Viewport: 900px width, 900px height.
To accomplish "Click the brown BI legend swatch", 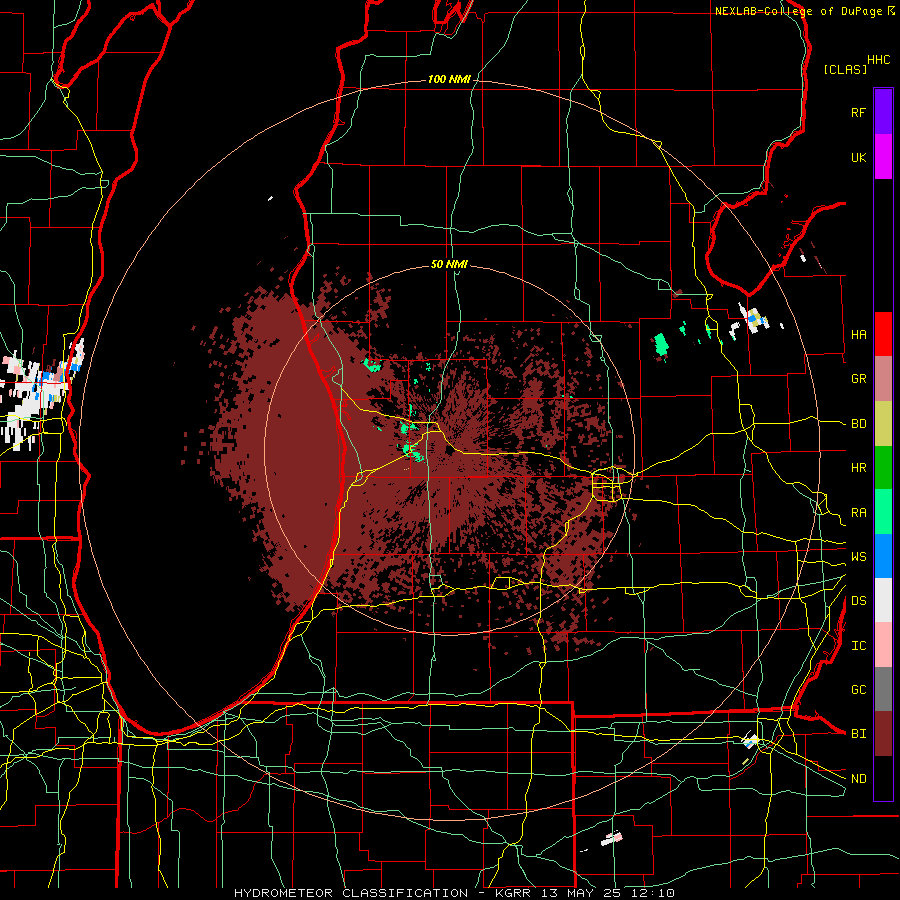I will click(883, 734).
